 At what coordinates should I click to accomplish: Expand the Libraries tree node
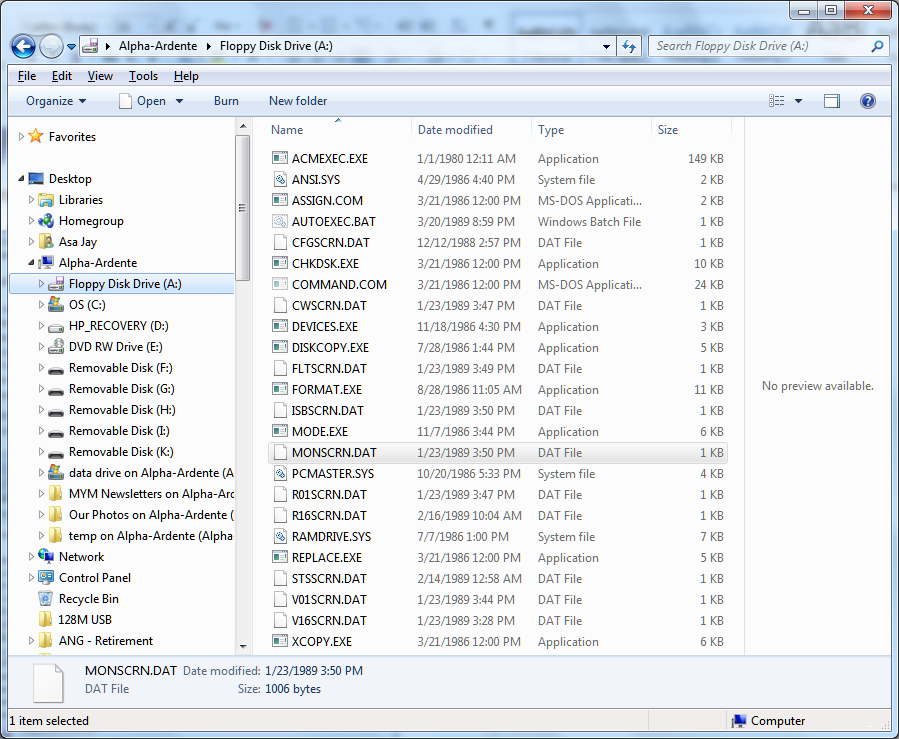pyautogui.click(x=31, y=200)
